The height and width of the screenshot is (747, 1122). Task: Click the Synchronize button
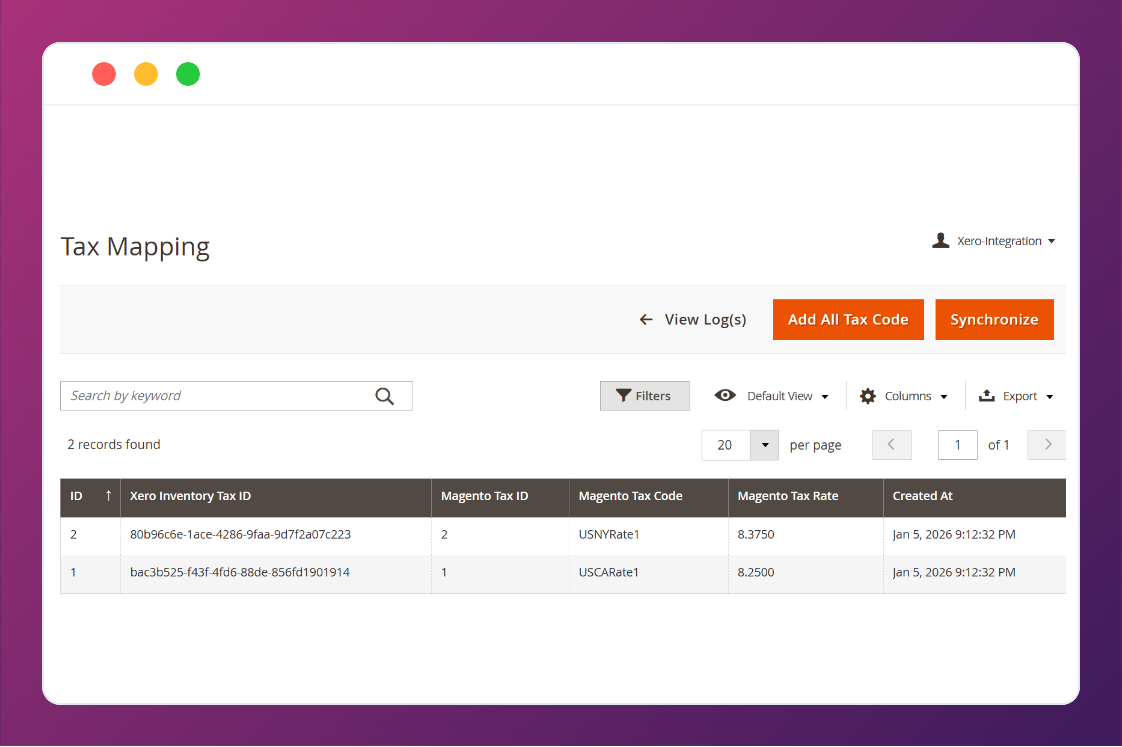tap(994, 320)
